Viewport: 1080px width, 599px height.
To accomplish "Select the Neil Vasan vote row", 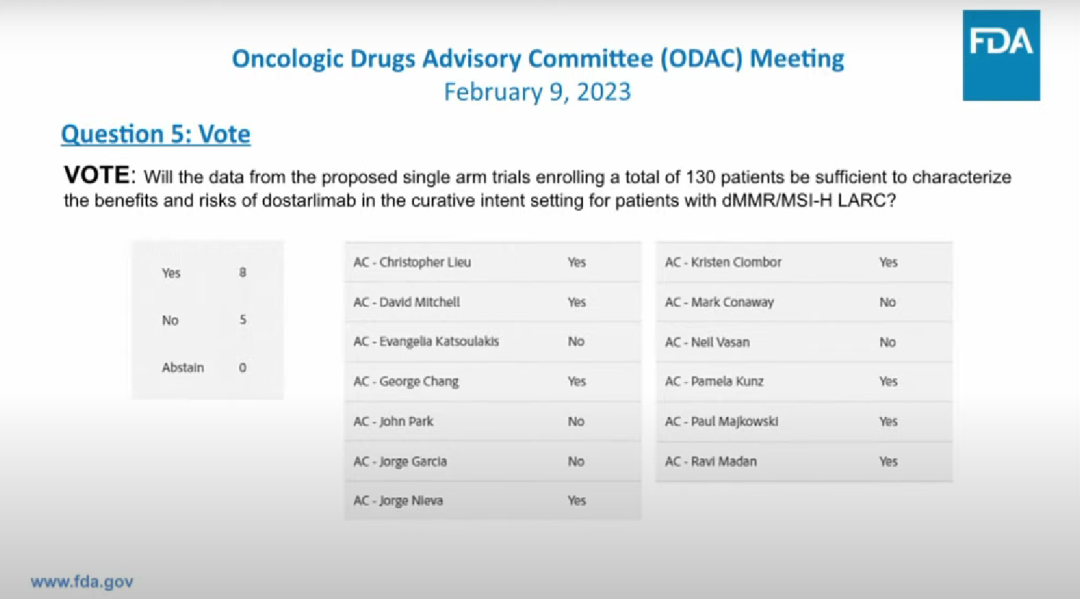I will click(804, 342).
